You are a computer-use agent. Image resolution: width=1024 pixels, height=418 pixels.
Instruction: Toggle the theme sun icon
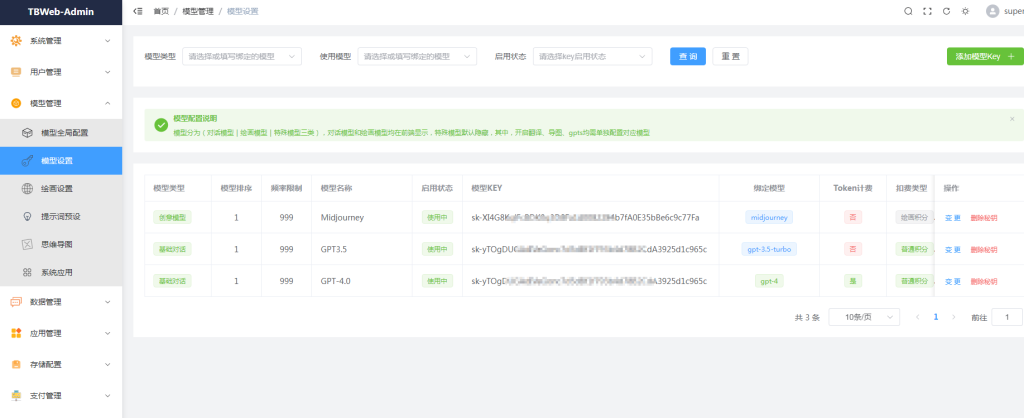[965, 11]
